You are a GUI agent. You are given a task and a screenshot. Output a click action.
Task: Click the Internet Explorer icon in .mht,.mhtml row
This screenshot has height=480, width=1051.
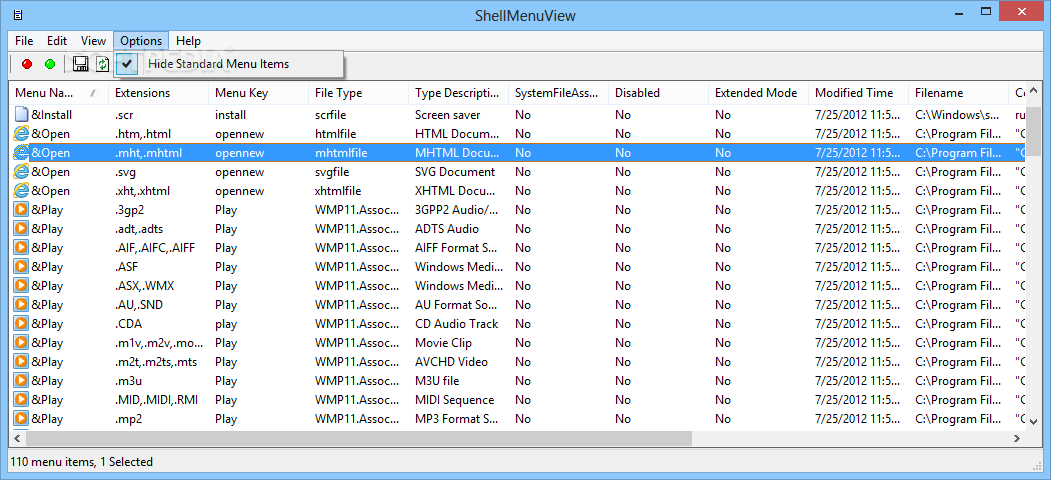tap(21, 153)
